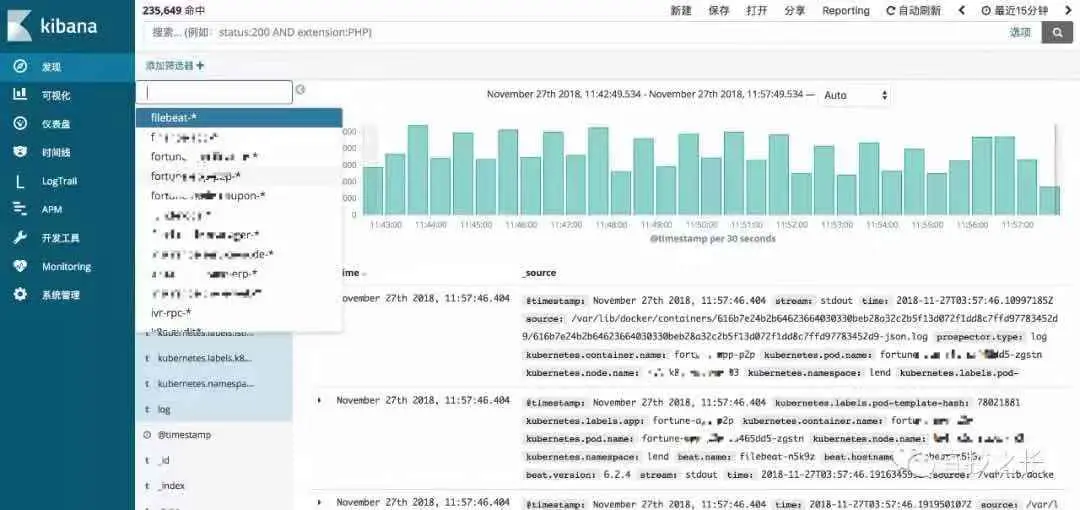The width and height of the screenshot is (1080, 510).
Task: Click the clear icon beside index box
Action: tap(300, 90)
